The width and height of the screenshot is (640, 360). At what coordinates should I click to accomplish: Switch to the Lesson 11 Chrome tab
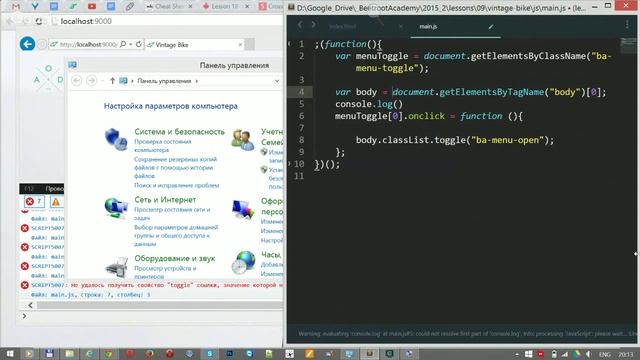tap(224, 7)
